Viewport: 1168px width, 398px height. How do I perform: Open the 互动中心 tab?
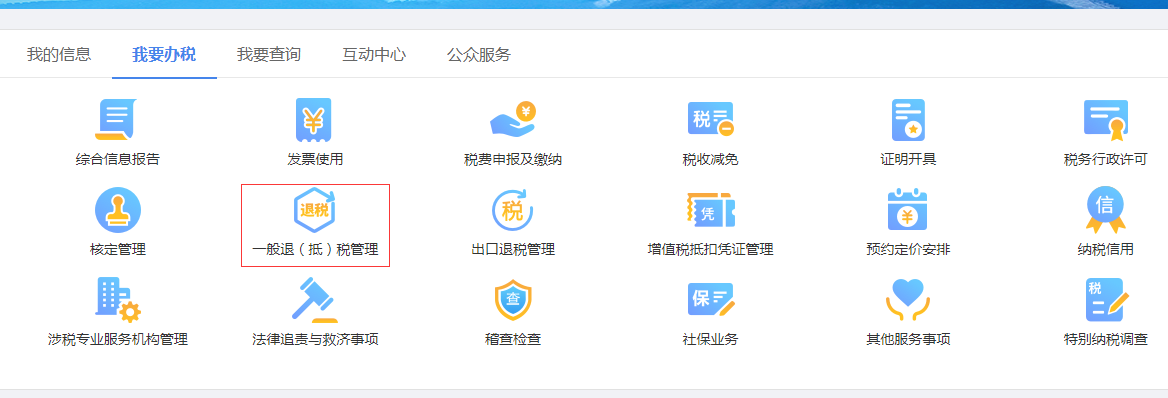click(374, 54)
